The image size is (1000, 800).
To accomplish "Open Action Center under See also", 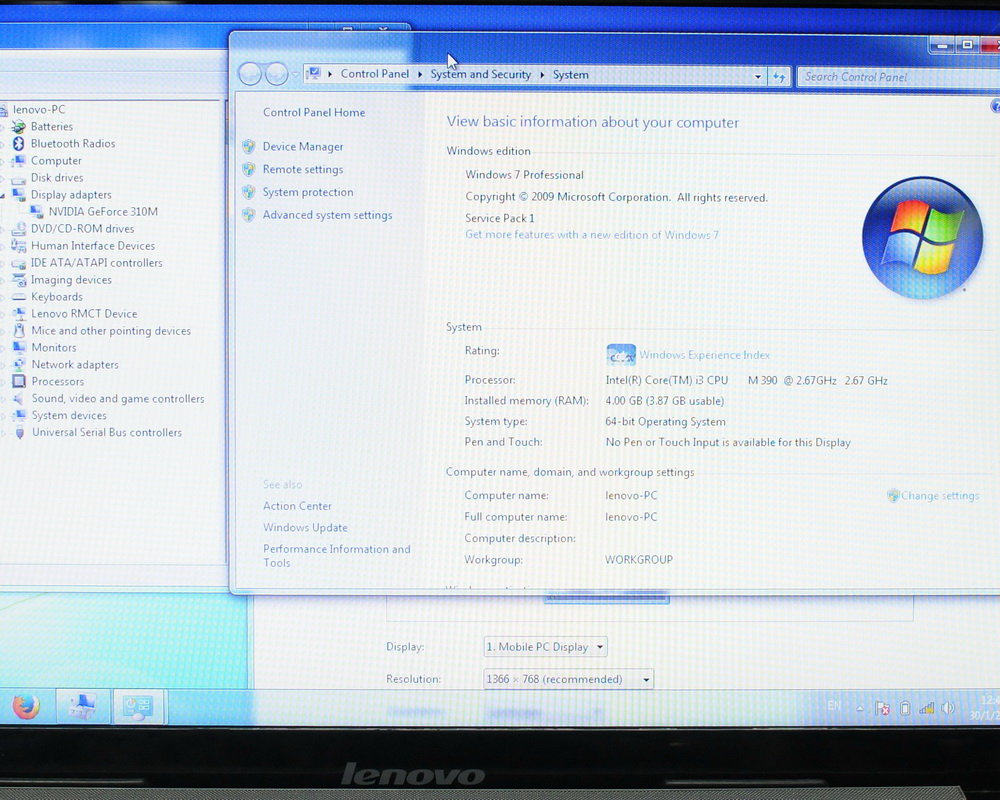I will [x=297, y=506].
